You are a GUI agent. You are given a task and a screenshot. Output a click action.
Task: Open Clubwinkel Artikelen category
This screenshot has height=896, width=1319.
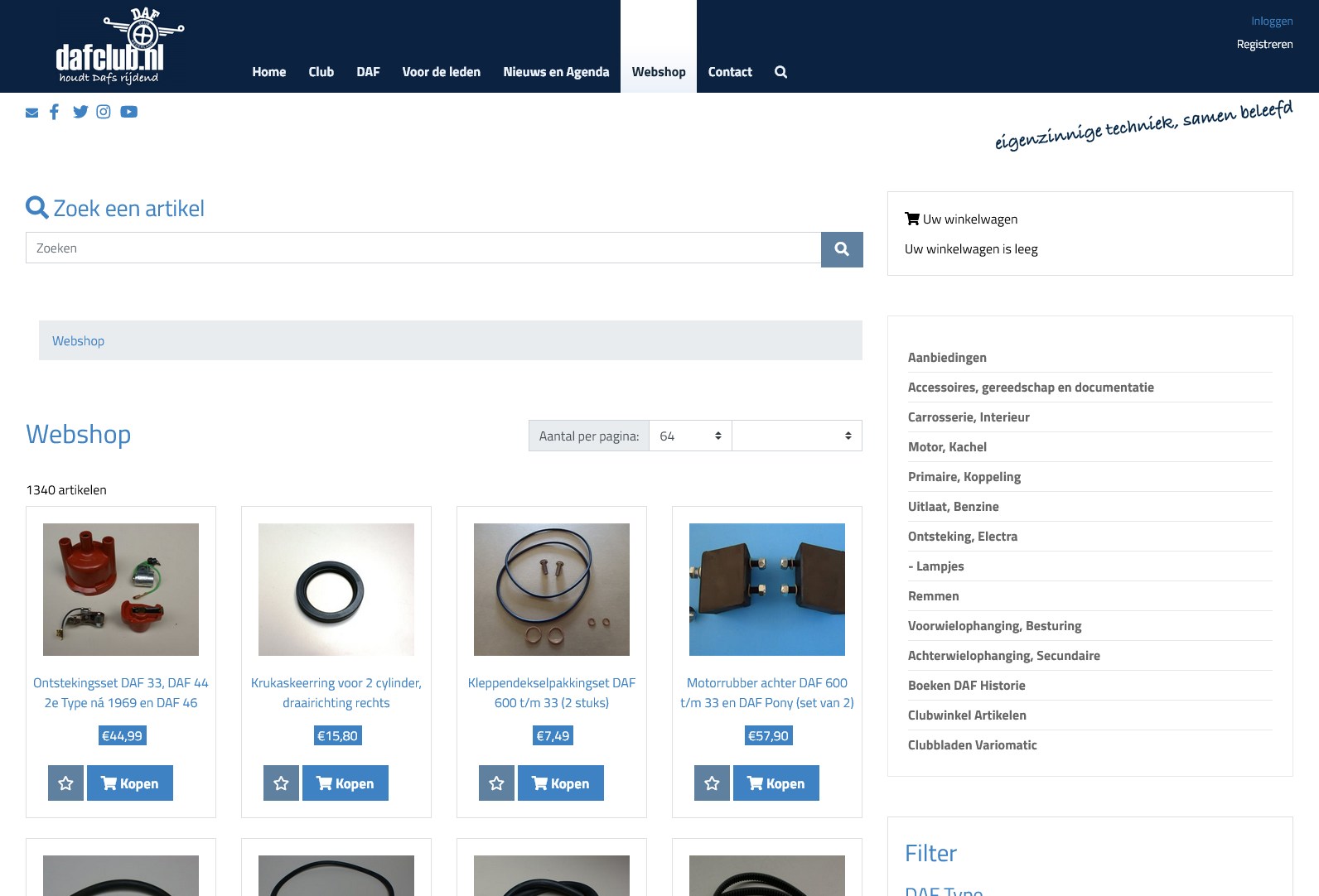(x=967, y=715)
